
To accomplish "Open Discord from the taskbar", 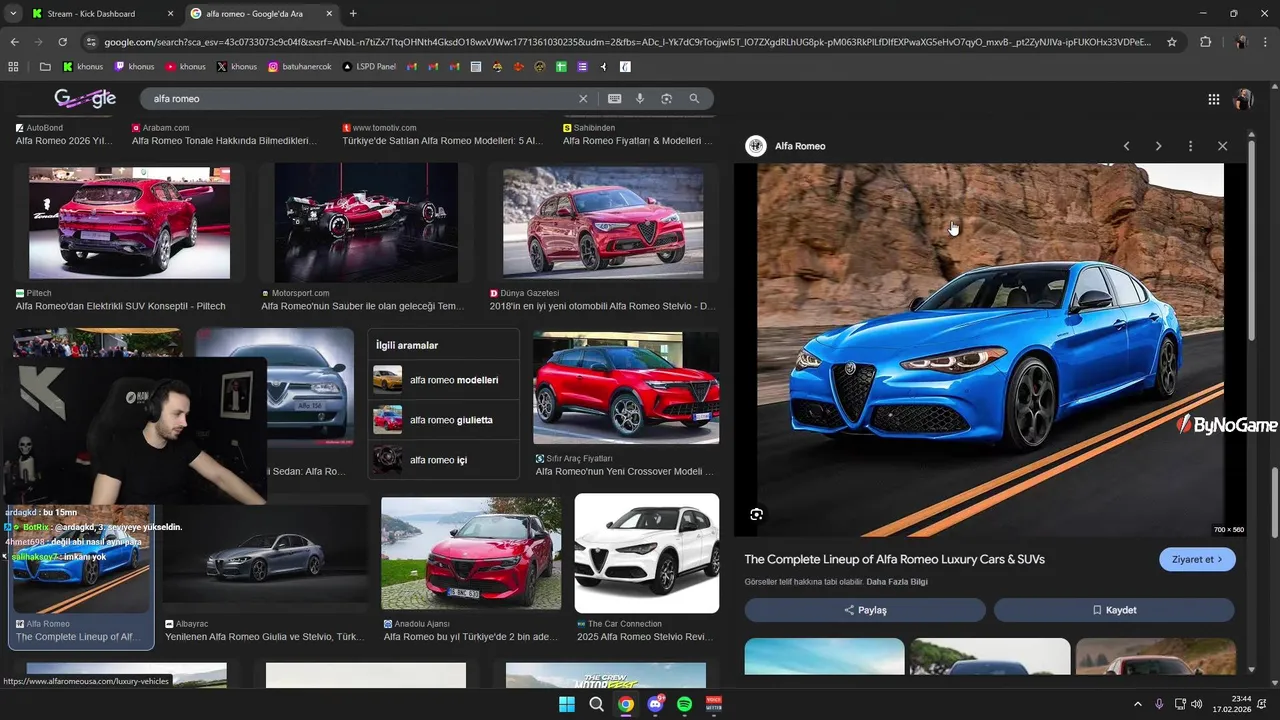I will (655, 704).
